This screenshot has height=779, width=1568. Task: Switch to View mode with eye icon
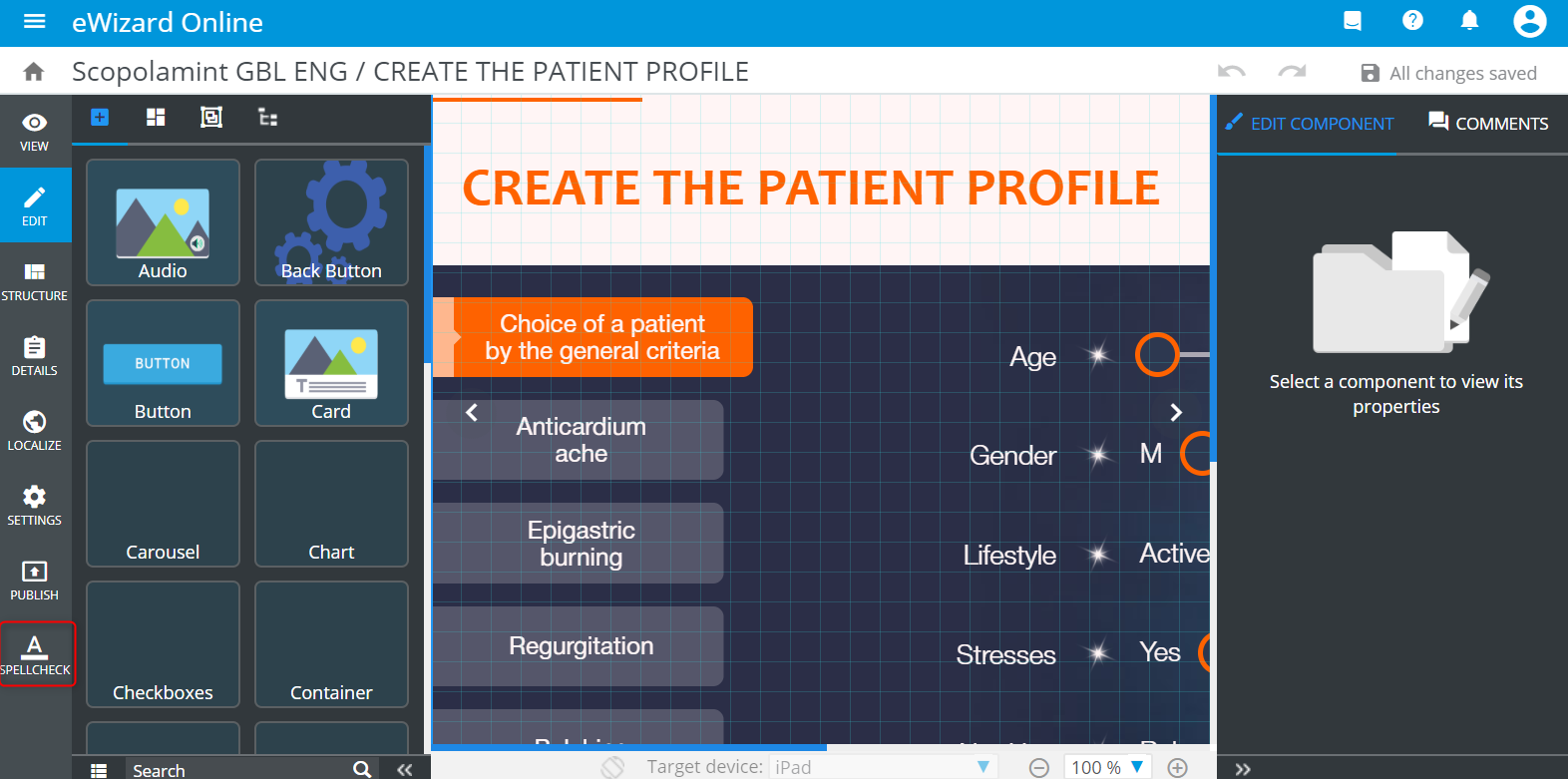point(35,131)
